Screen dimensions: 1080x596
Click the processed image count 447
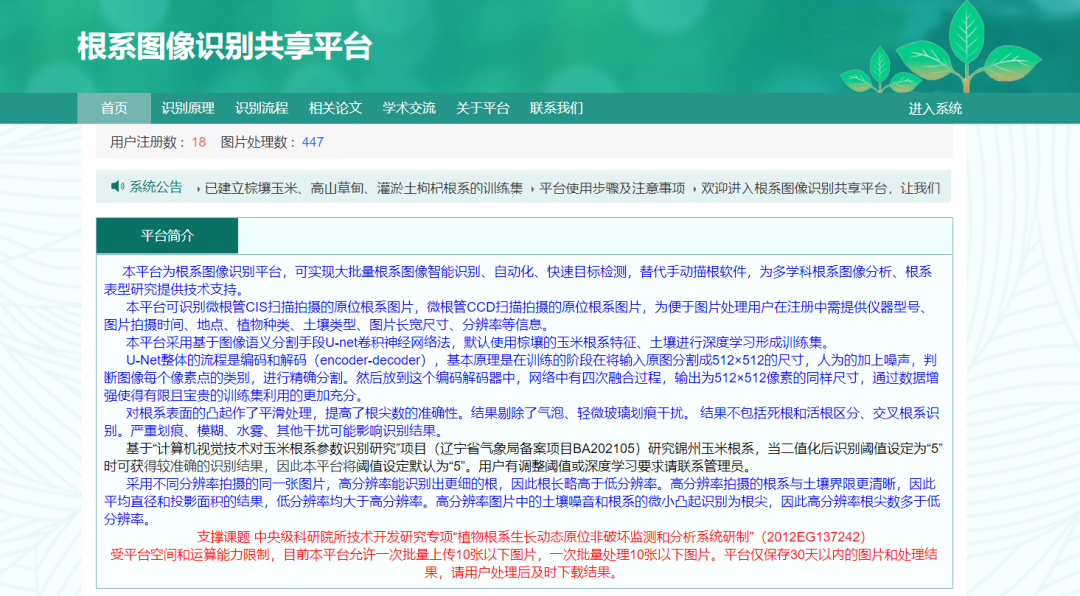[x=313, y=142]
